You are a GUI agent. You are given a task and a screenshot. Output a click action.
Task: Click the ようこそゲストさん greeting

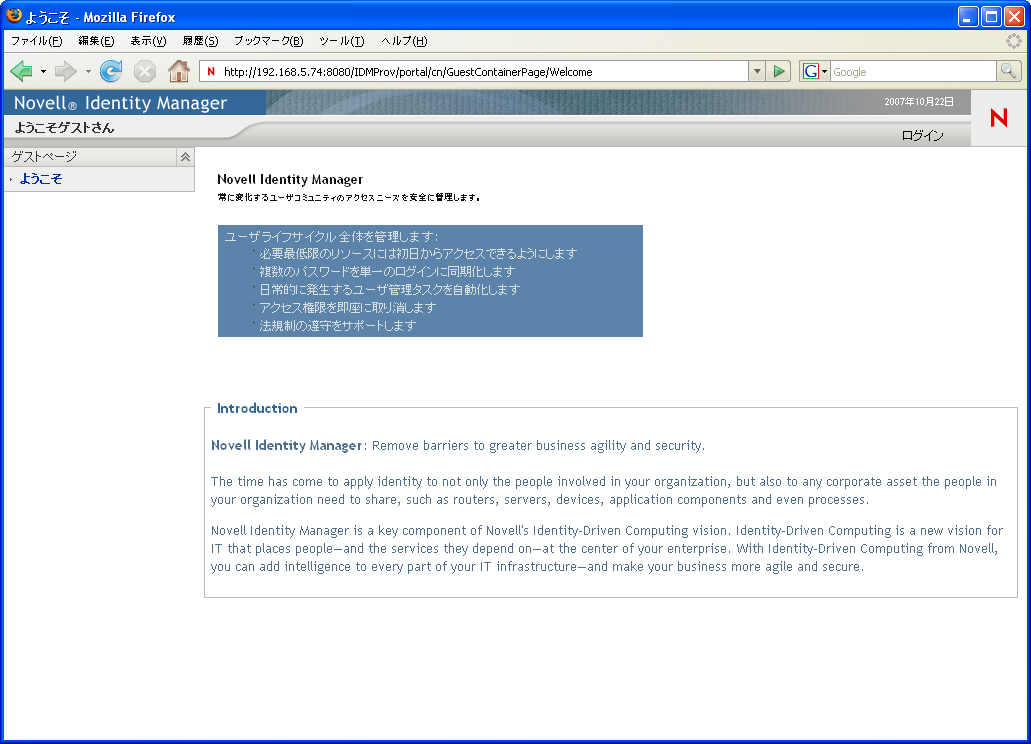[64, 128]
